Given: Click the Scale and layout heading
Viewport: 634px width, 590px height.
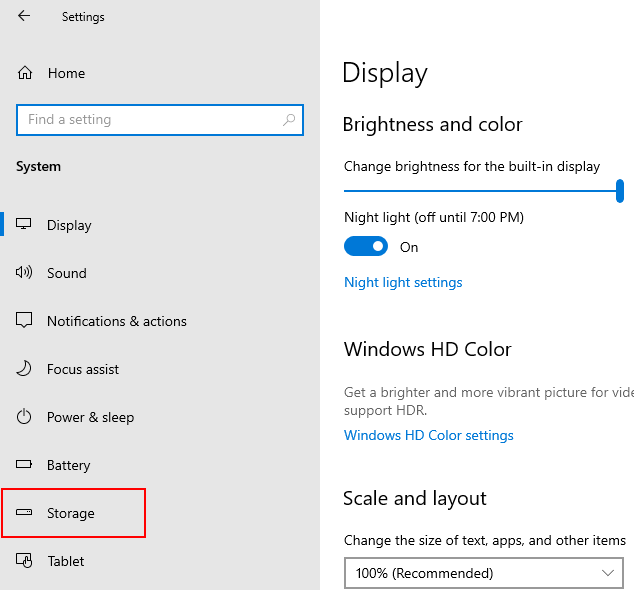Looking at the screenshot, I should [415, 498].
